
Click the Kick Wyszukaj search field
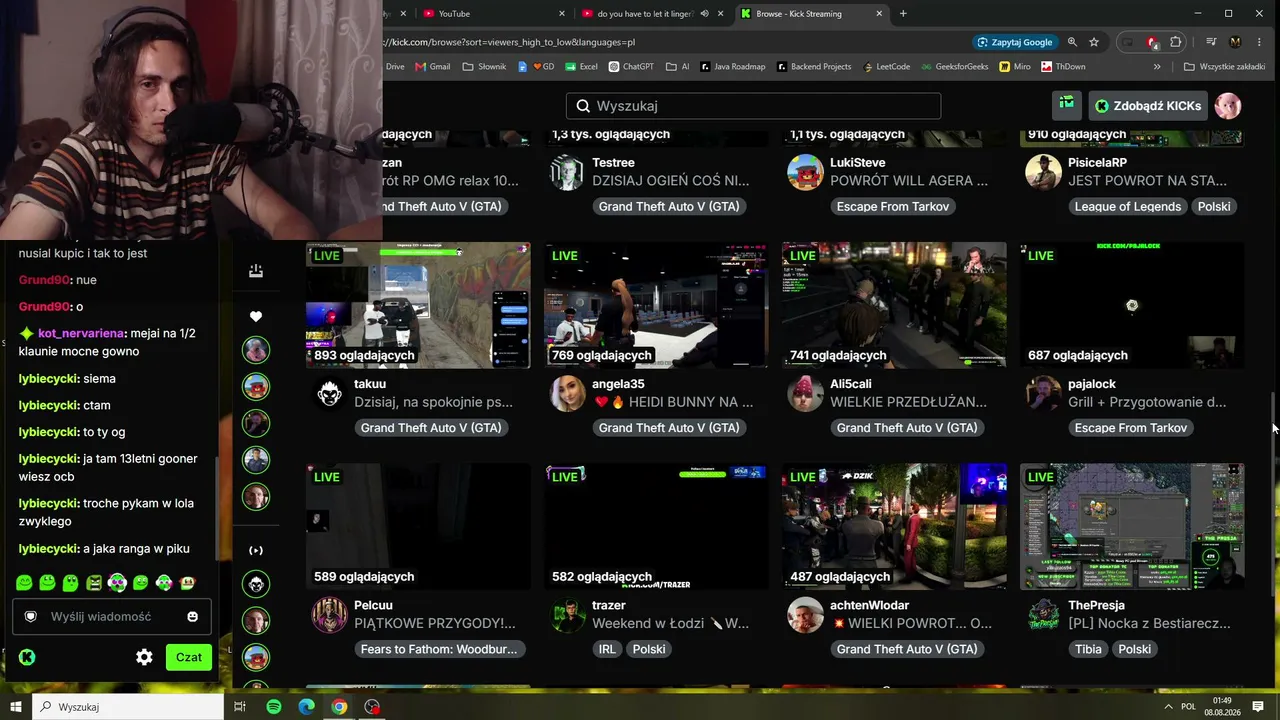[x=753, y=106]
